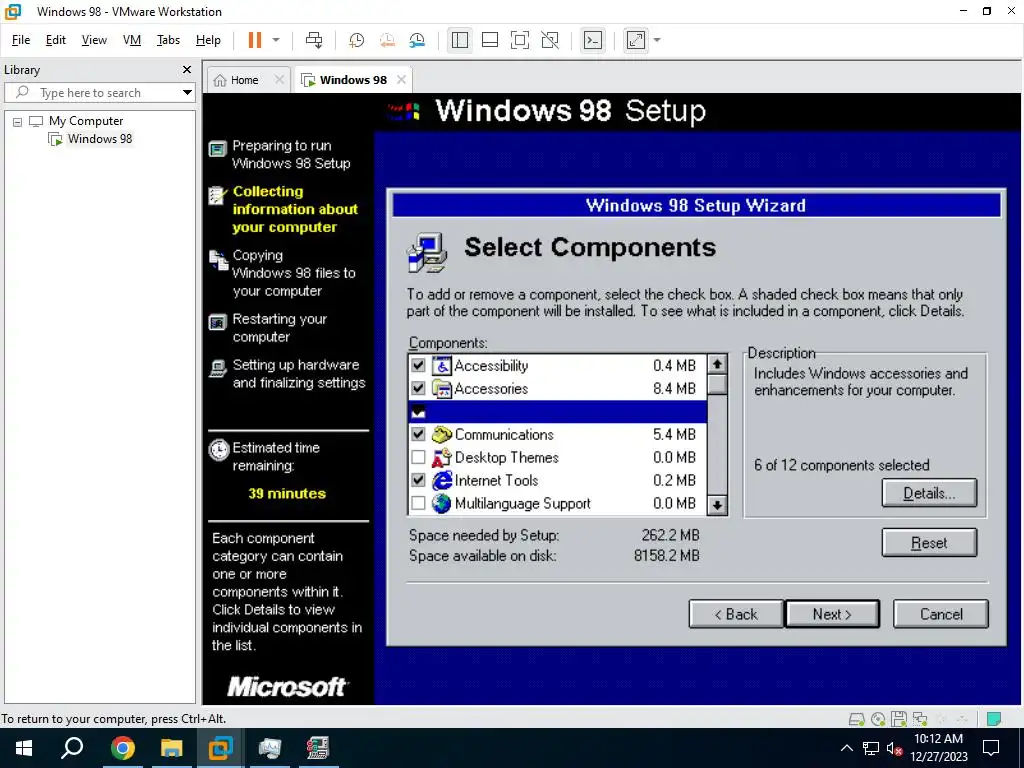Show hidden system tray icons
1024x768 pixels.
click(x=846, y=748)
